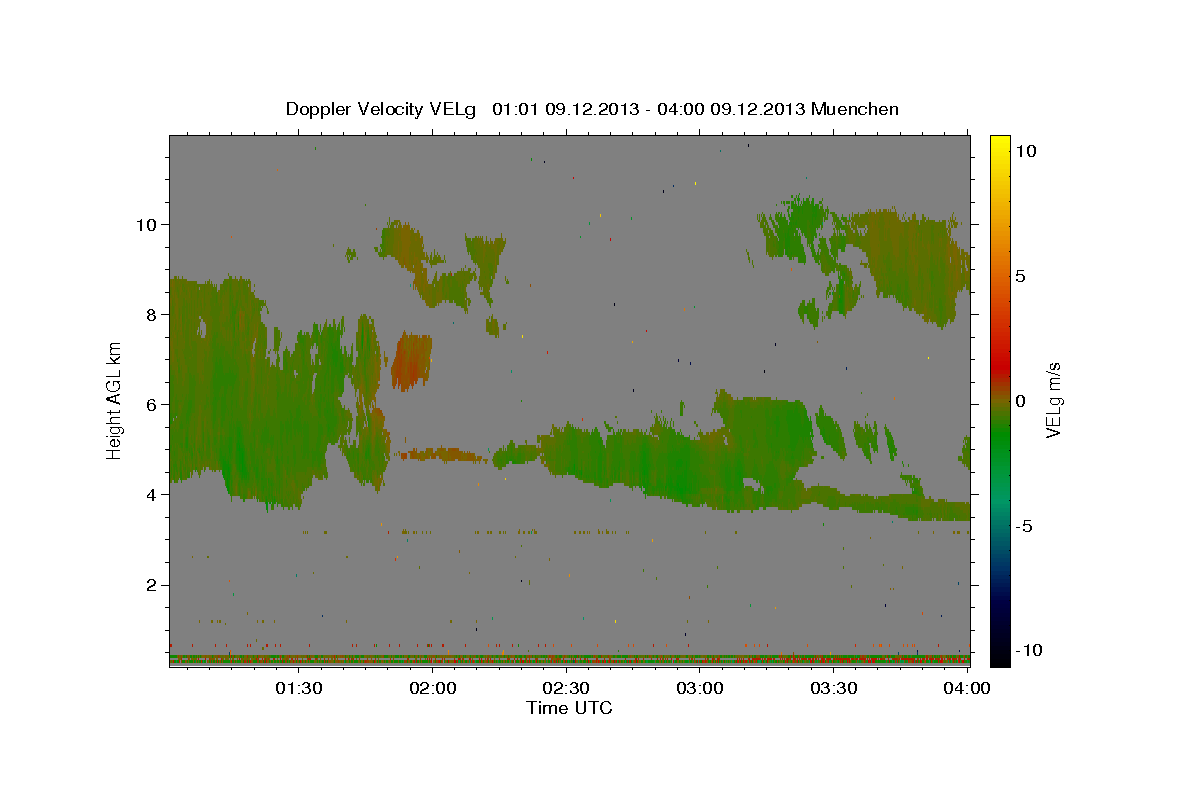Click the 04:00 time tick label

[x=968, y=688]
